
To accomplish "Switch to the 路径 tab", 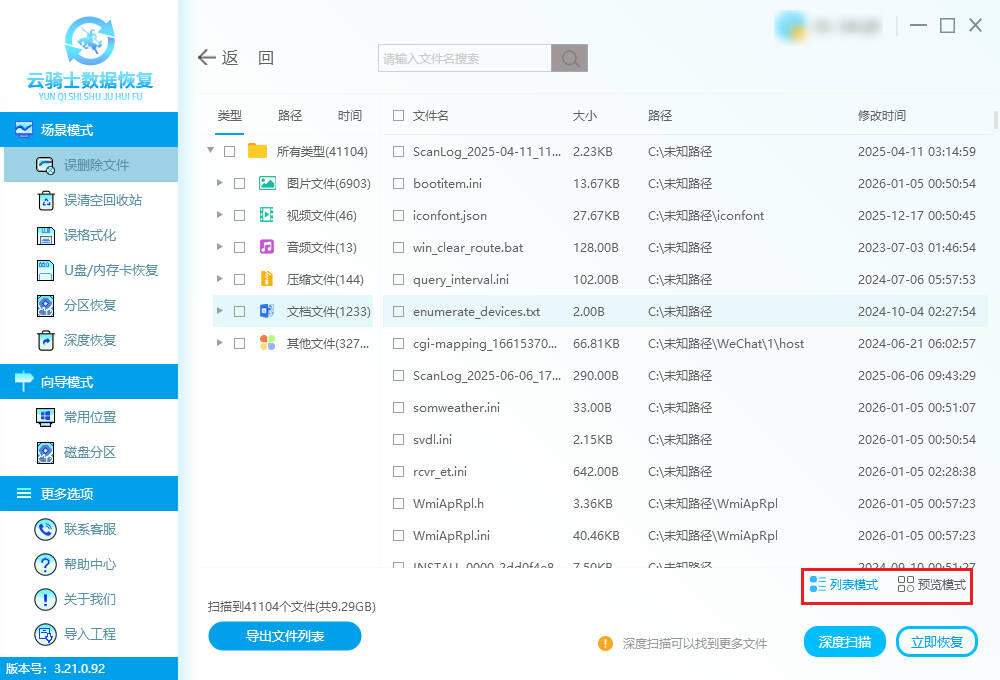I will 290,115.
